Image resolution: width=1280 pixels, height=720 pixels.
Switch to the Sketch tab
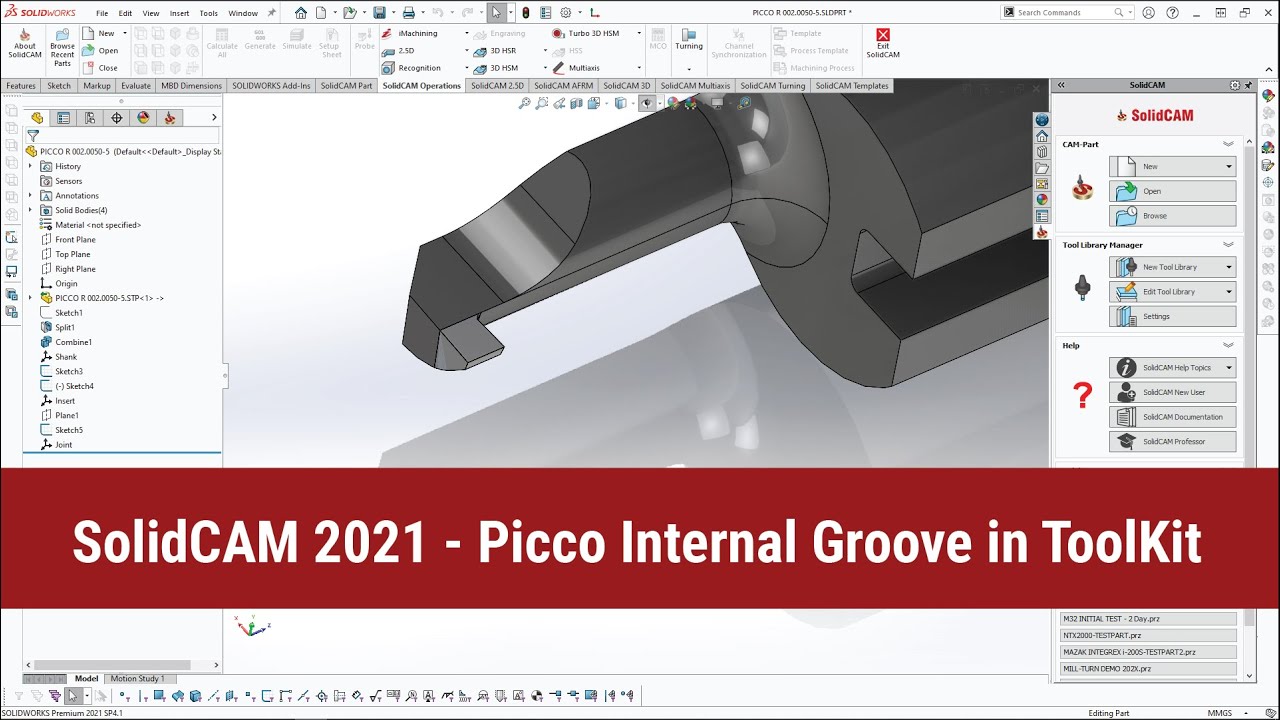(x=59, y=86)
